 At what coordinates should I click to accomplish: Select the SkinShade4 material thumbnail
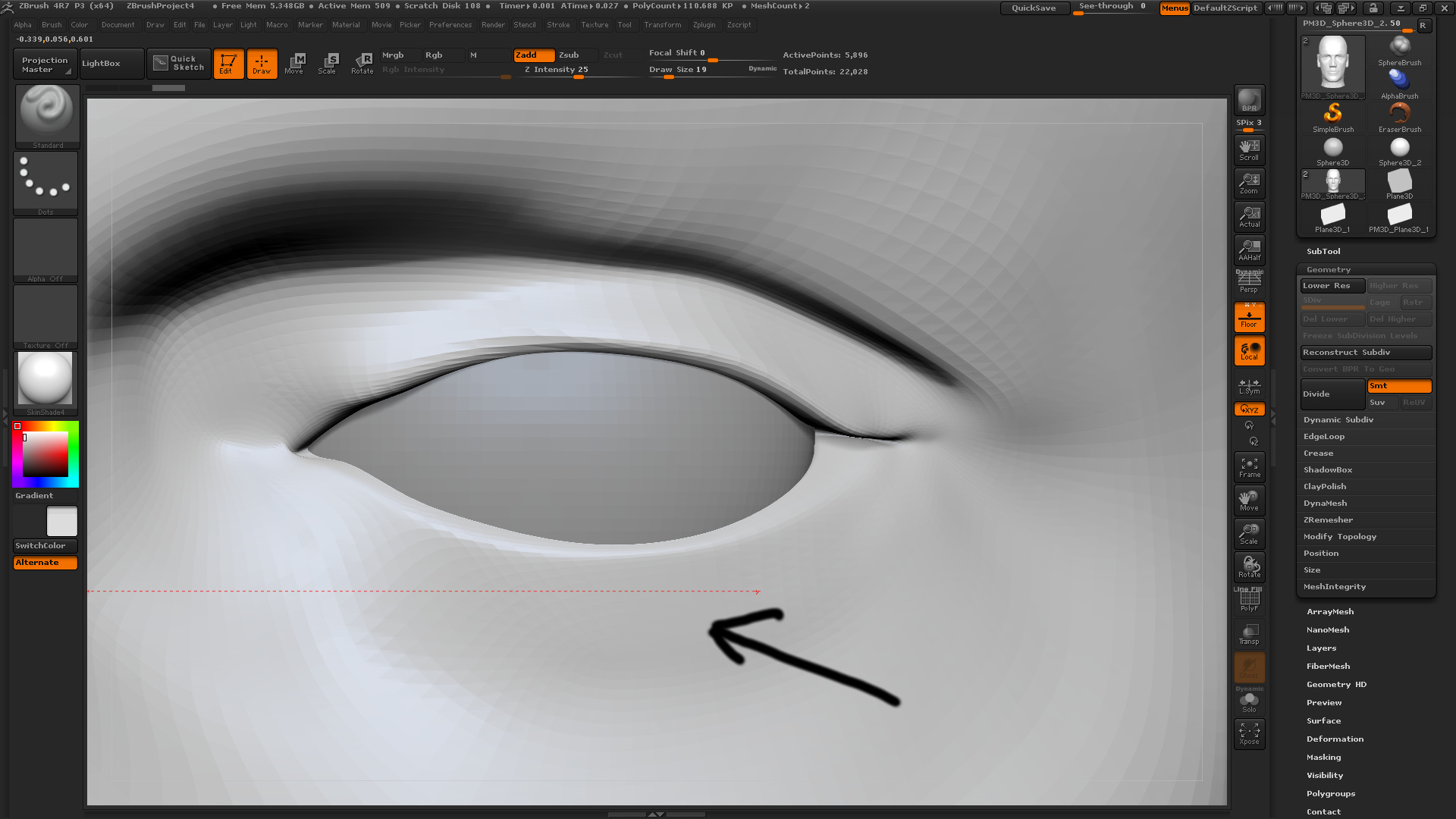coord(45,379)
